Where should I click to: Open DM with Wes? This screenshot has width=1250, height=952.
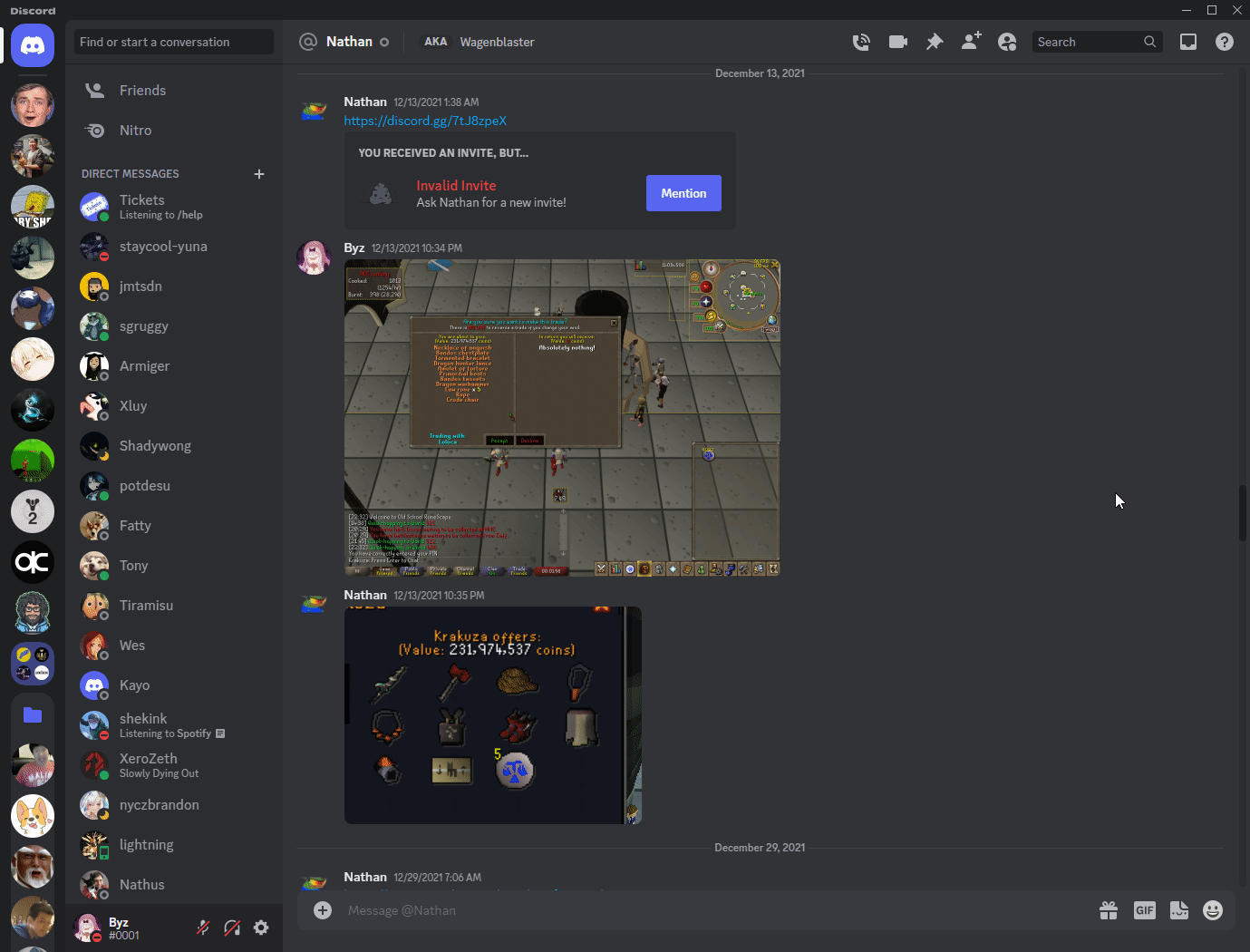tap(174, 646)
